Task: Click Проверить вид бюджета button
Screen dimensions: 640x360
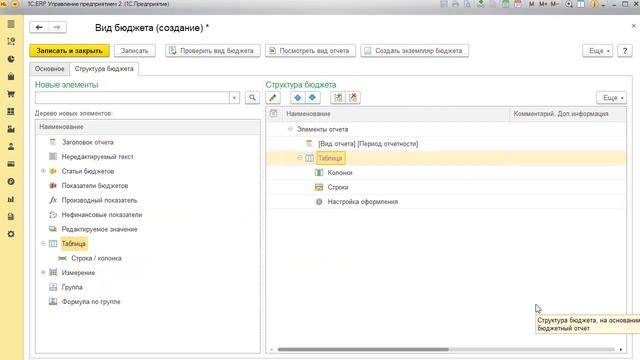Action: (213, 51)
